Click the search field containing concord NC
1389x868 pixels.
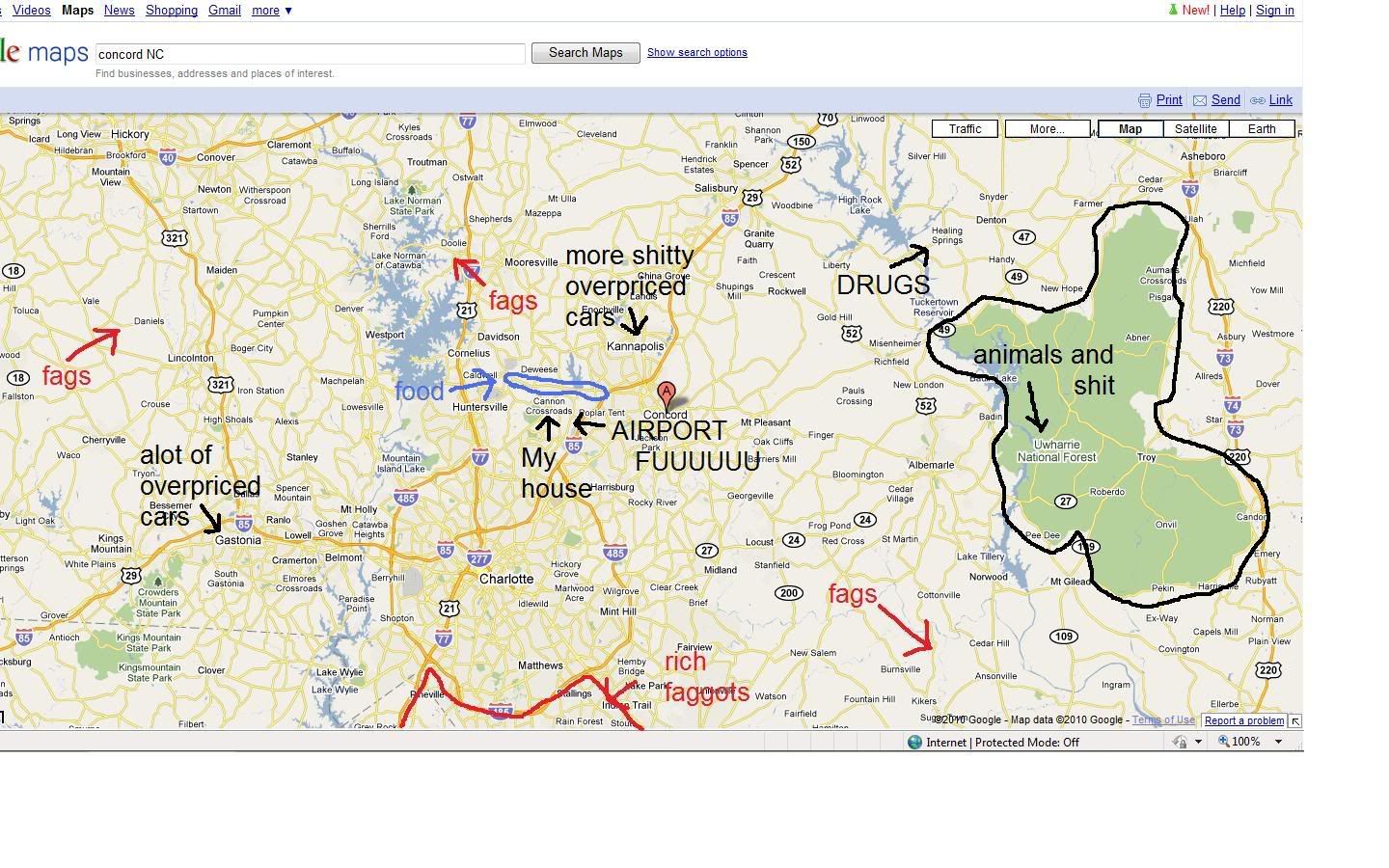click(x=310, y=54)
